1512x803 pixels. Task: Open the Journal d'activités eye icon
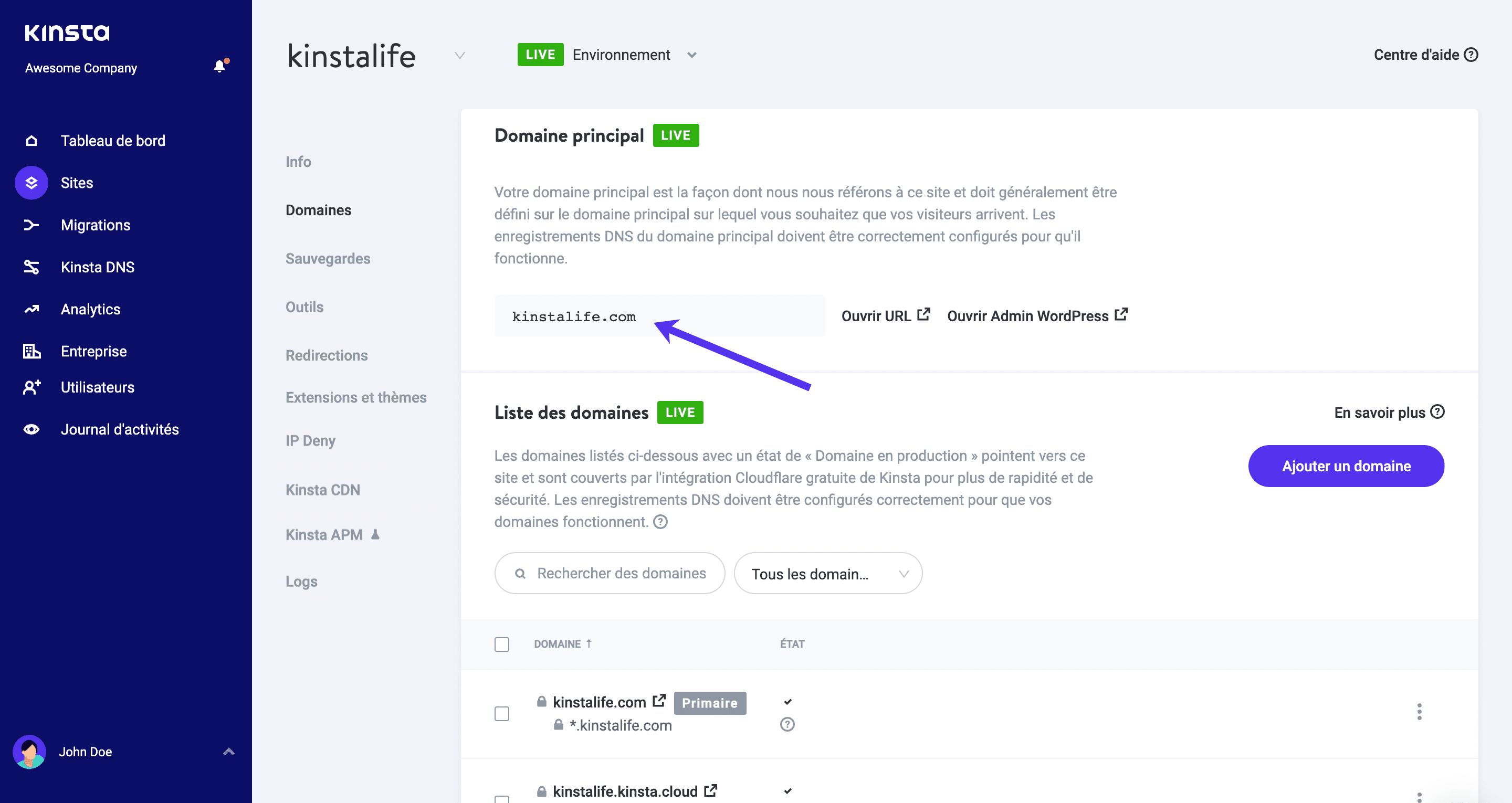tap(31, 430)
